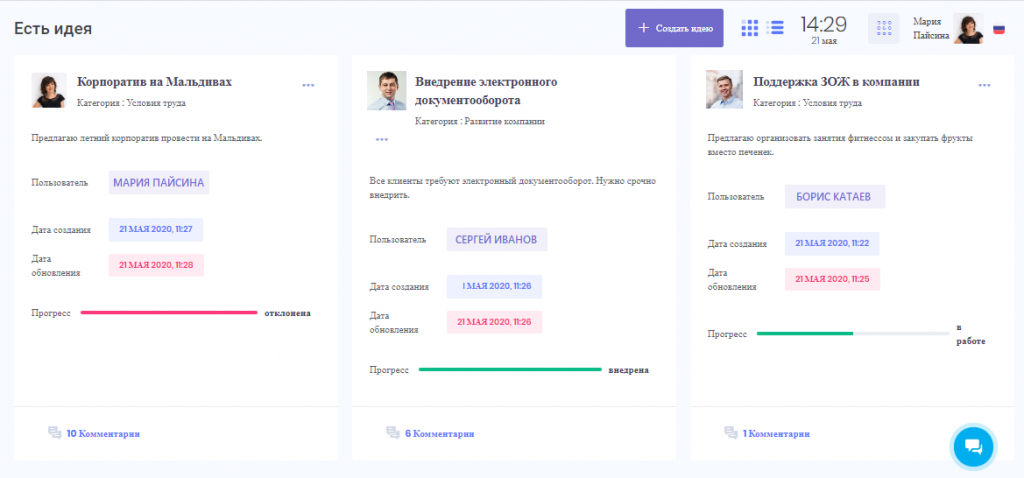Click the Мария Пайсина name in header
Image resolution: width=1024 pixels, height=478 pixels.
point(931,29)
